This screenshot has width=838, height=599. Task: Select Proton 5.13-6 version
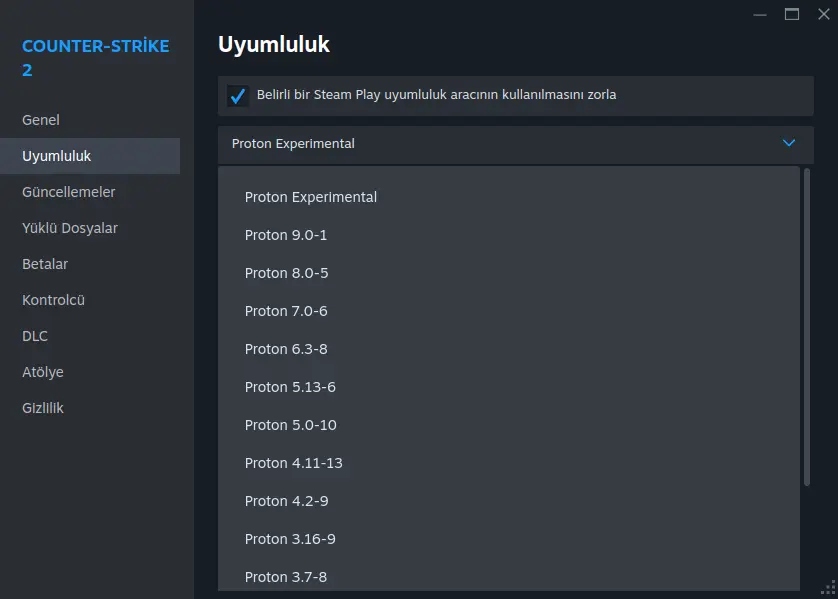(508, 387)
